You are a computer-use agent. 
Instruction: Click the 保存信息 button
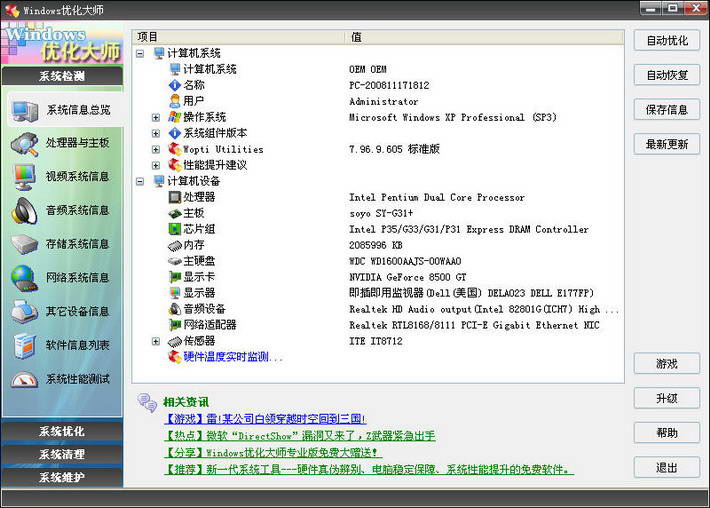667,110
